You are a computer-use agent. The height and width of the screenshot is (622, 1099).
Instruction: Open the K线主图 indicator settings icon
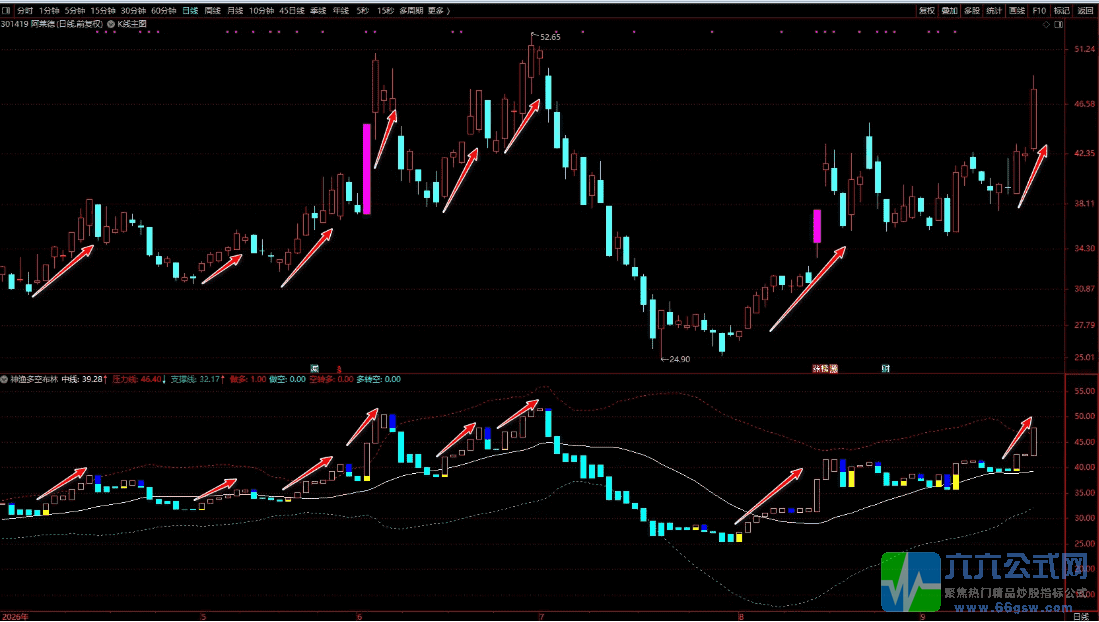[x=111, y=24]
